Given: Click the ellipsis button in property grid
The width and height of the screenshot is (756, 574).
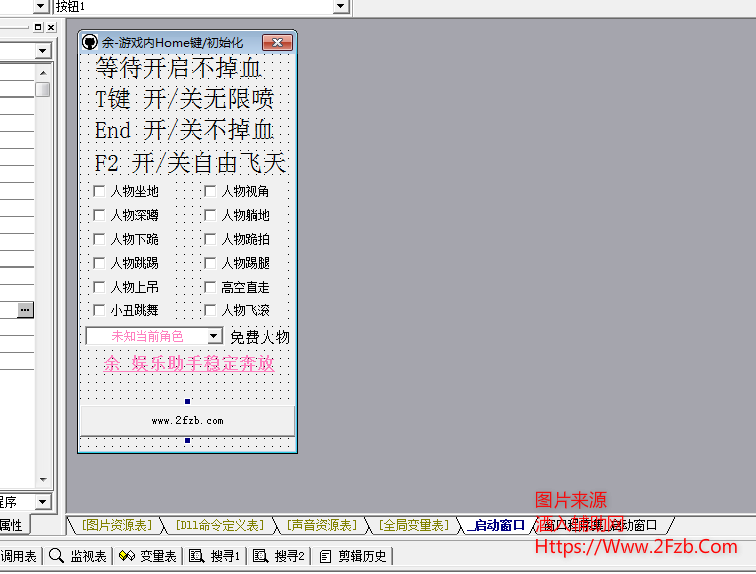Looking at the screenshot, I should coord(25,310).
